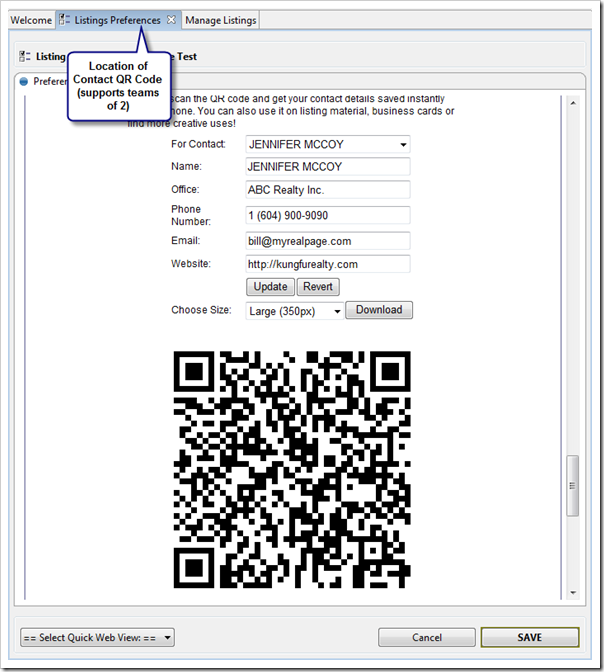Click the SAVE button
Screen dimensions: 604x672
coord(530,637)
